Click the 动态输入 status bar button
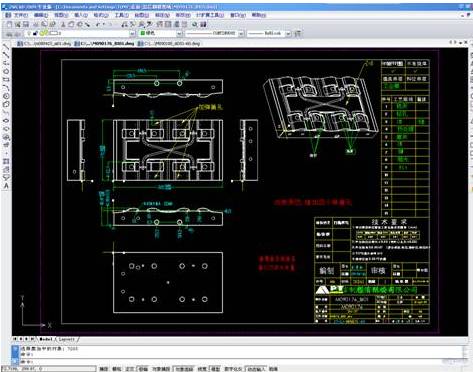This screenshot has width=473, height=372. pos(256,369)
